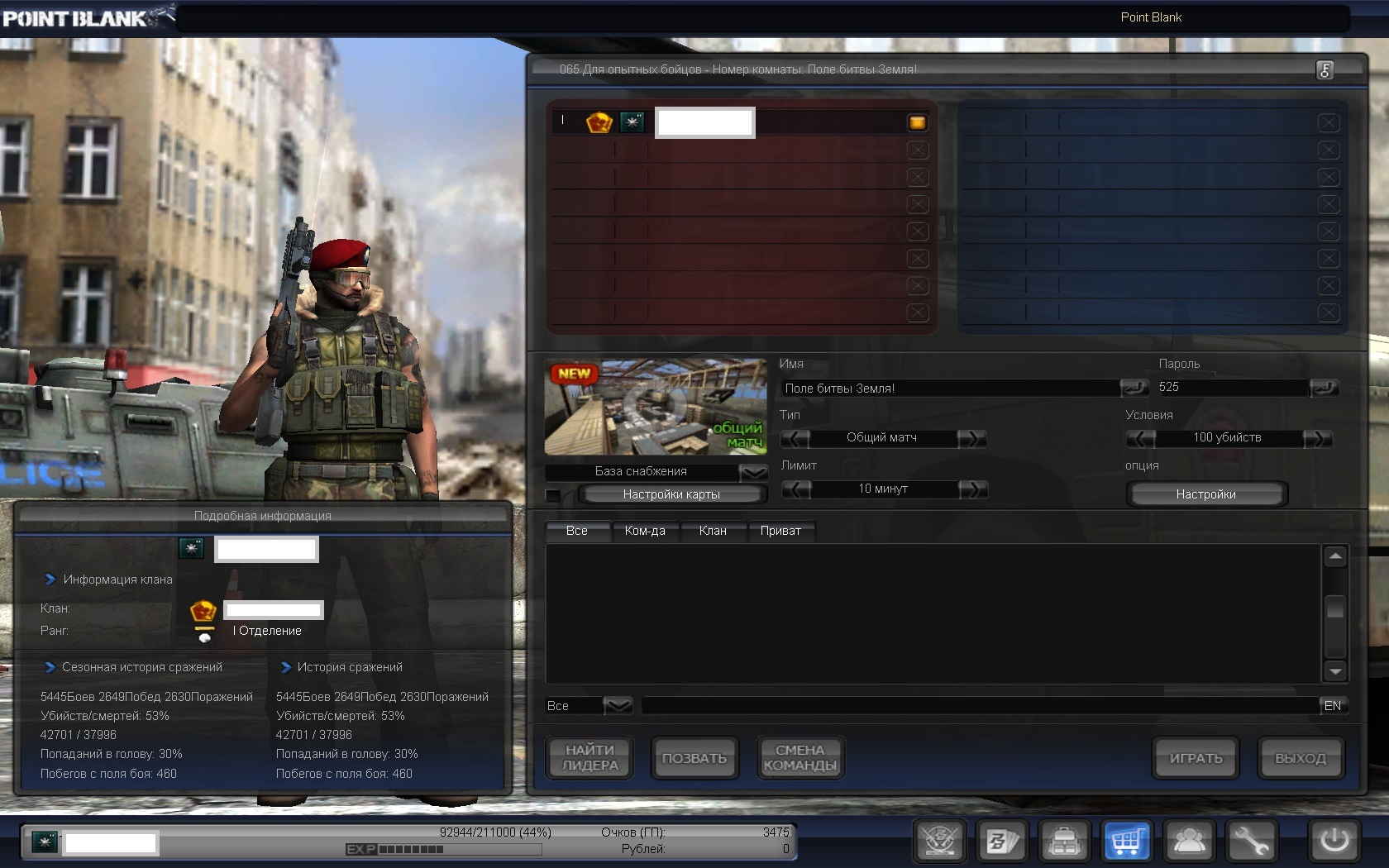This screenshot has width=1389, height=868.
Task: Click the chat message input field
Action: click(x=980, y=706)
